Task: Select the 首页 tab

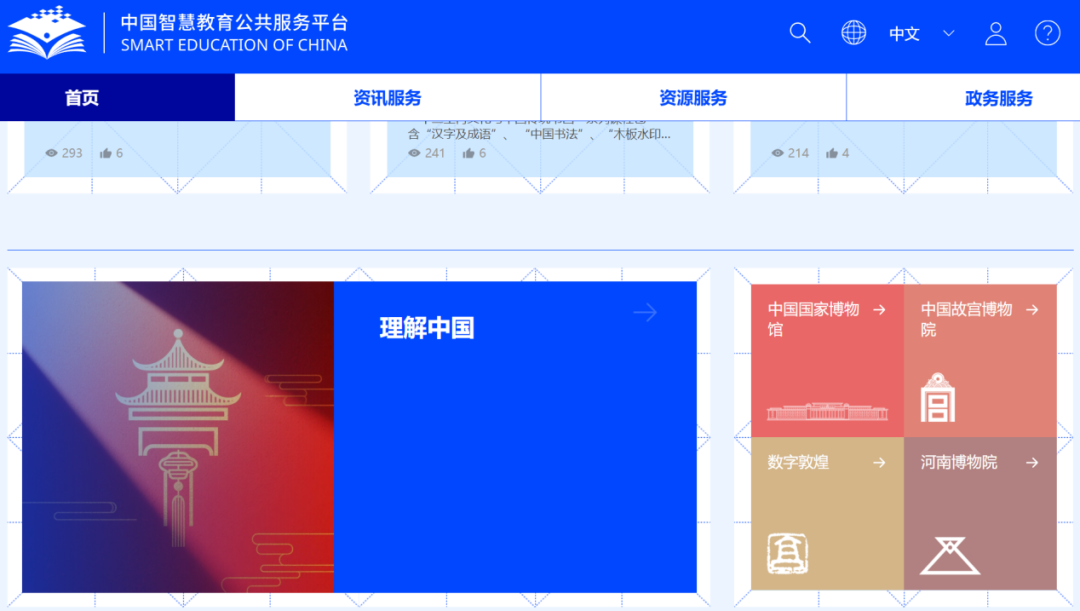Action: pyautogui.click(x=117, y=98)
